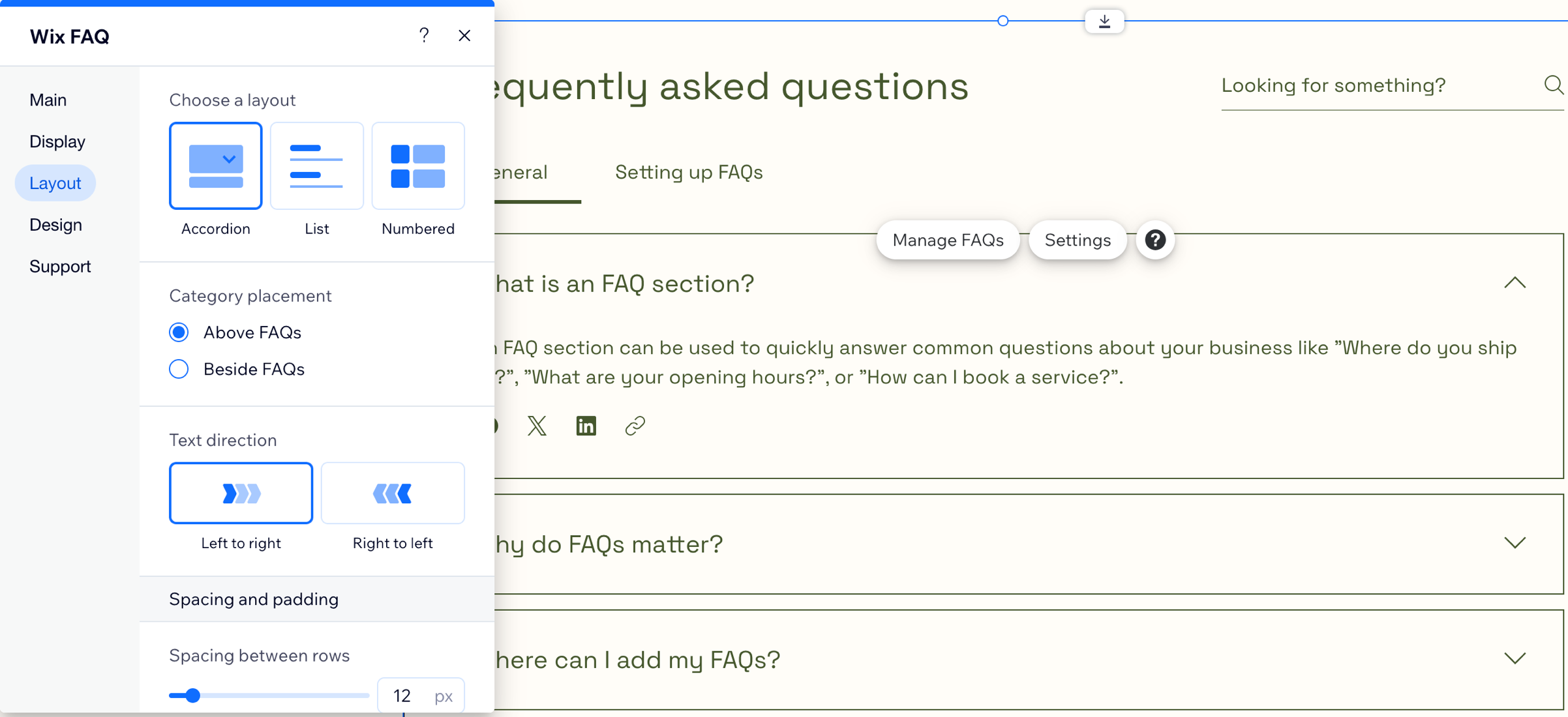
Task: Select Beside FAQs radio option
Action: click(x=179, y=369)
